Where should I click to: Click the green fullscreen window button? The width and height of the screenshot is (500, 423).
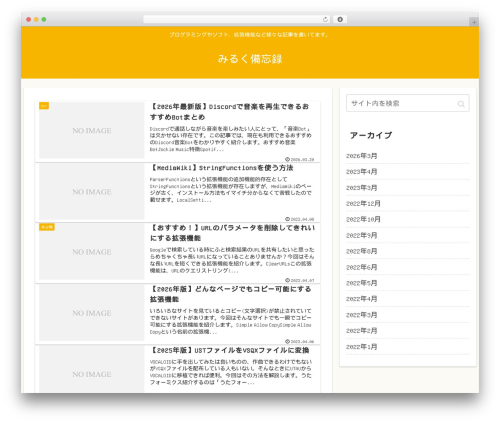point(44,19)
